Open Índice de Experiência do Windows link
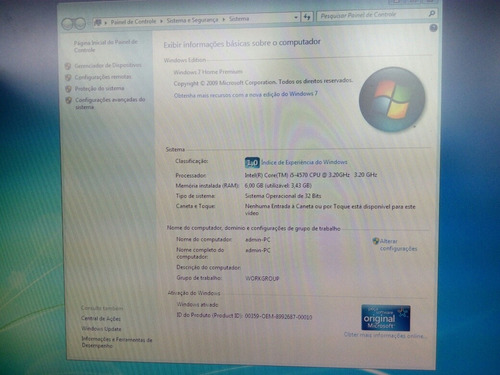The image size is (500, 375). click(x=304, y=162)
